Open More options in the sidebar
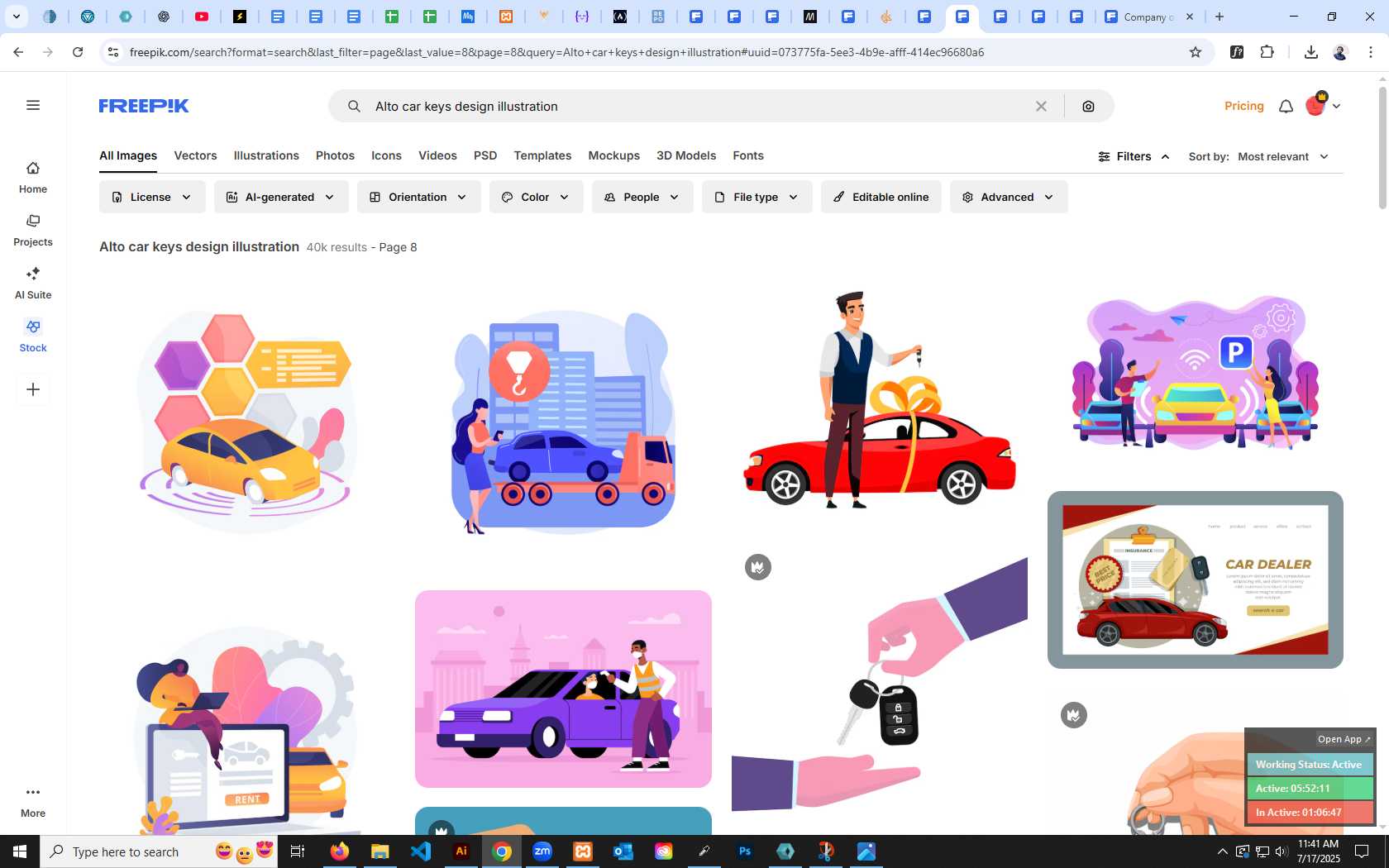 [x=33, y=802]
